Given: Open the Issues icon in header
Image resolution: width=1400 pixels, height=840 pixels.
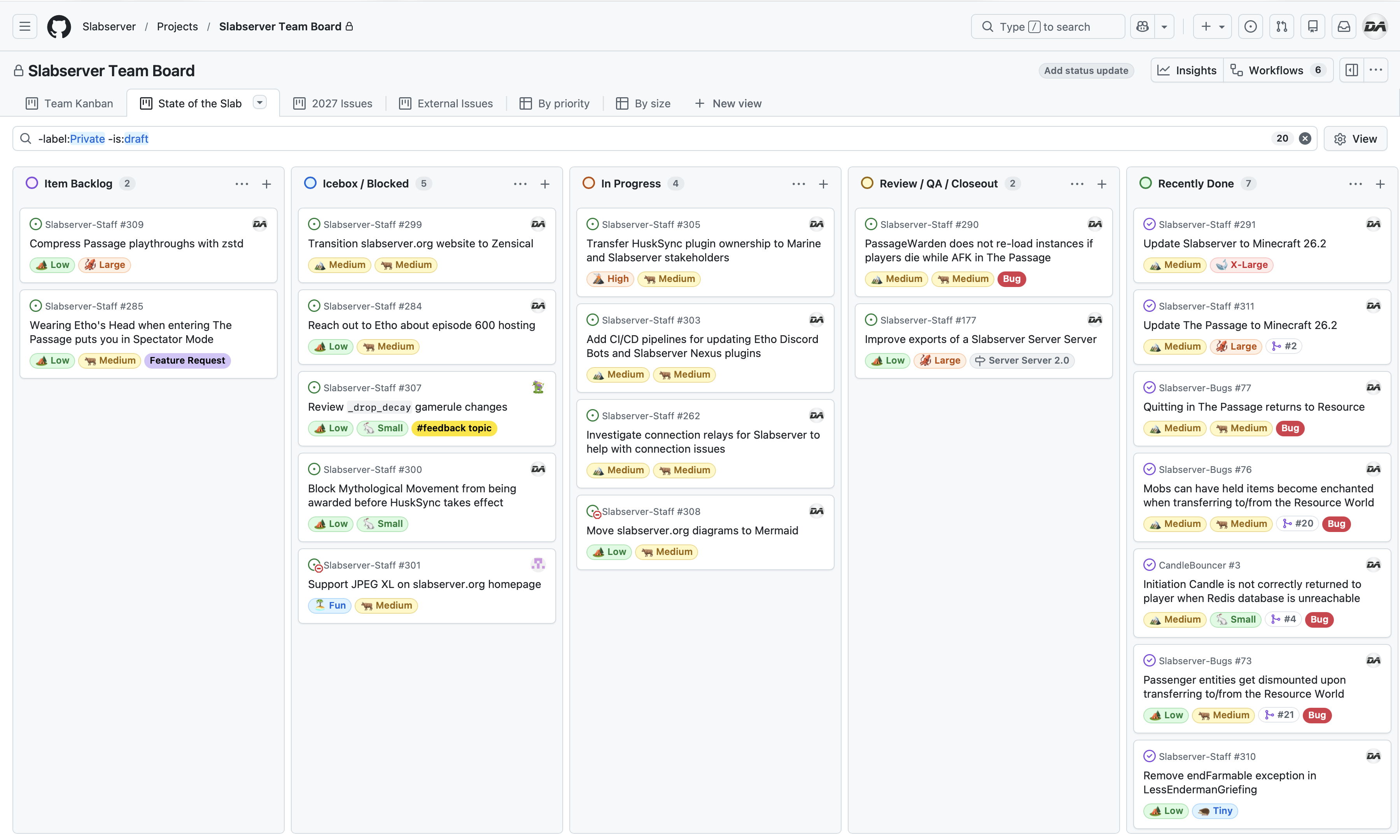Looking at the screenshot, I should coord(1251,26).
